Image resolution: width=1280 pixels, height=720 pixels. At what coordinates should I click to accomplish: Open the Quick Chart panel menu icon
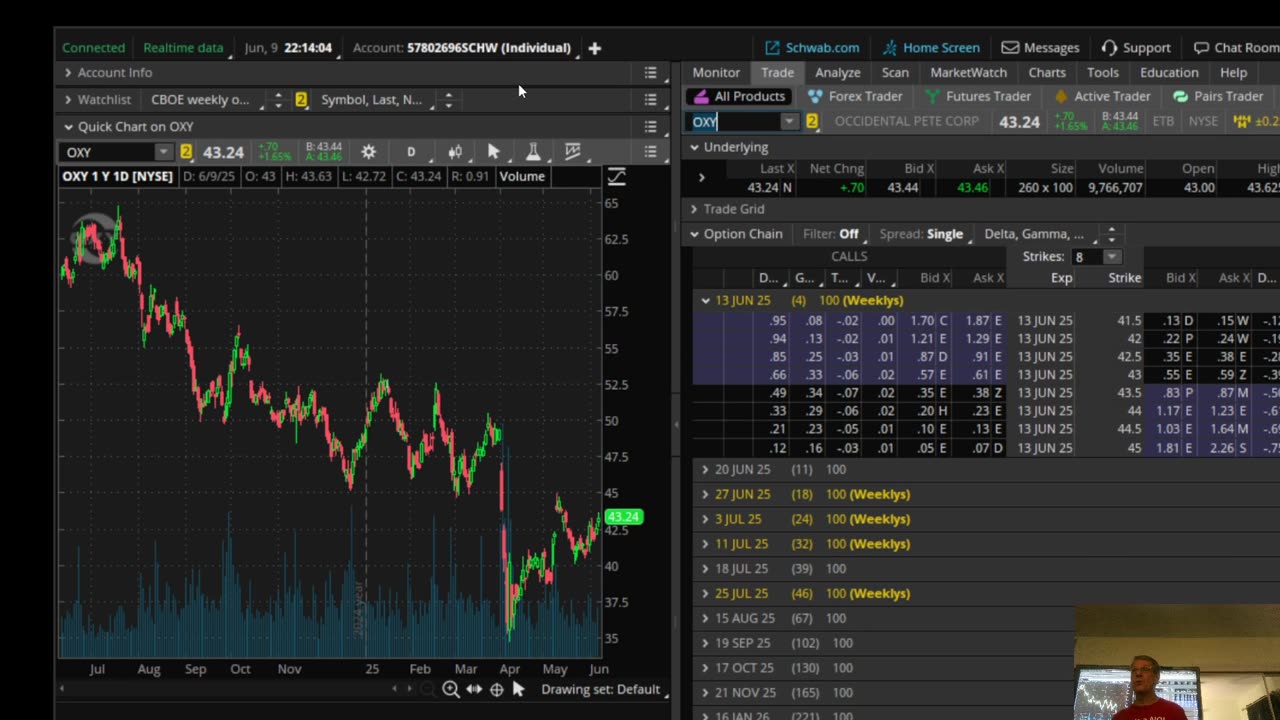[x=650, y=127]
